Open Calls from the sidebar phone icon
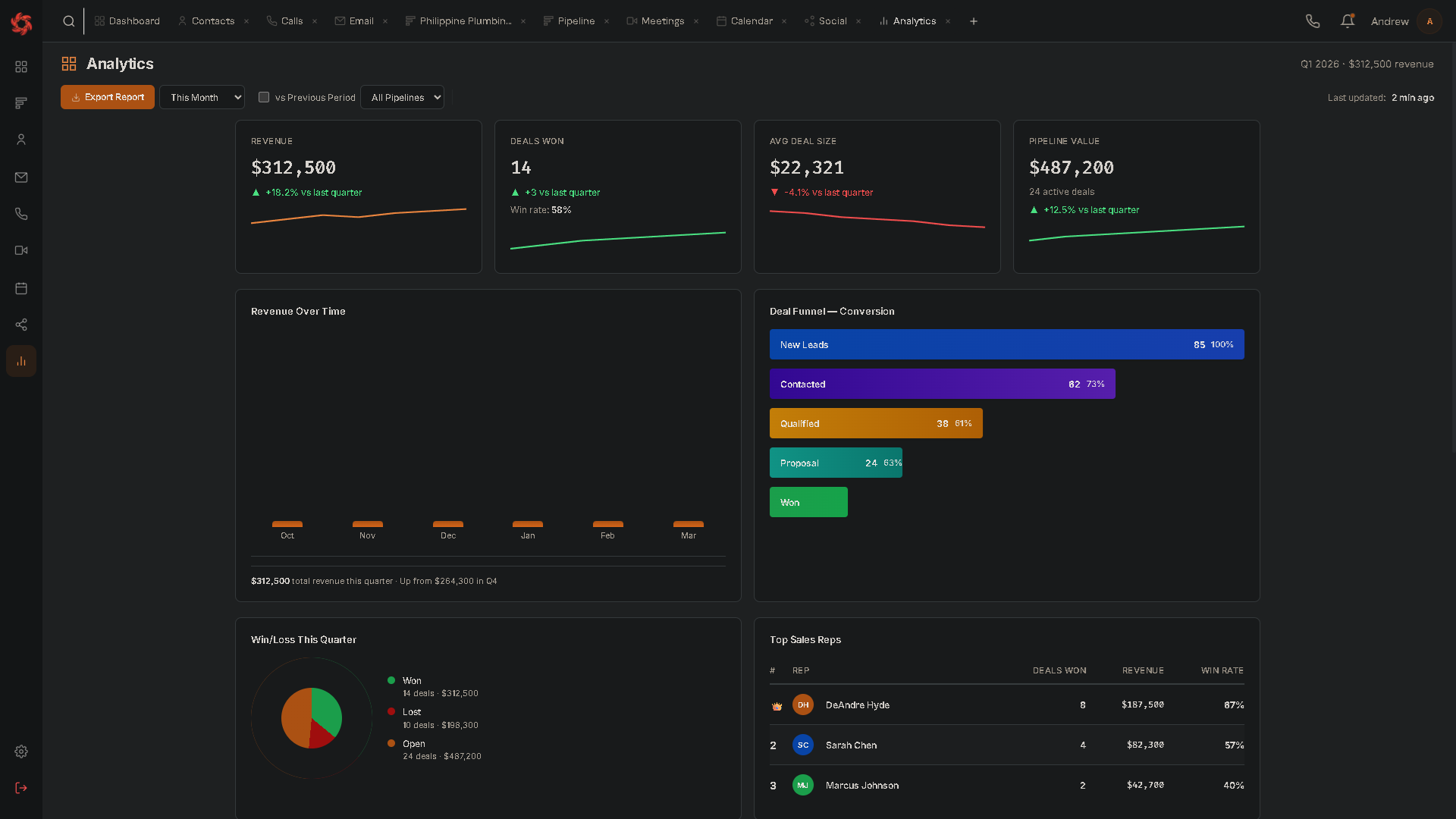This screenshot has height=819, width=1456. (21, 214)
